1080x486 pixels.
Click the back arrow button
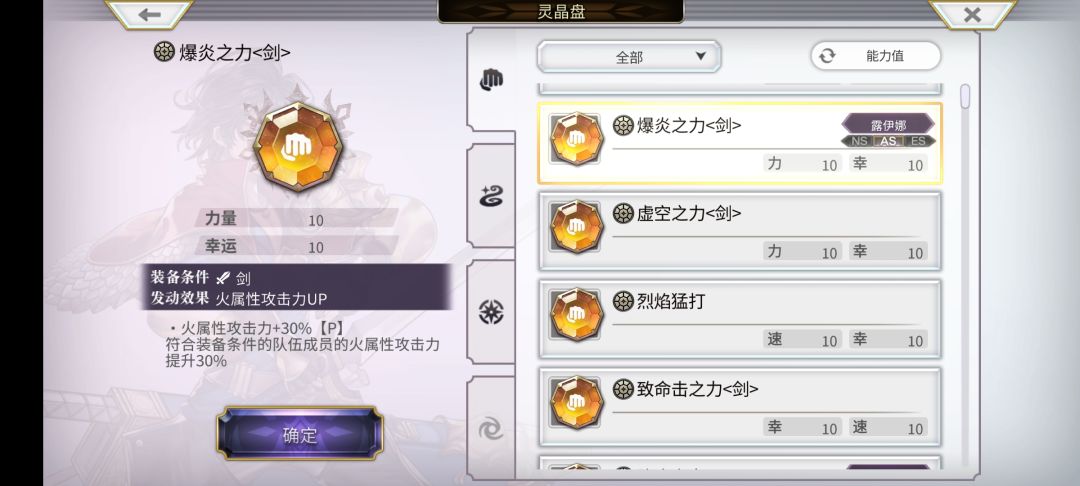[149, 14]
